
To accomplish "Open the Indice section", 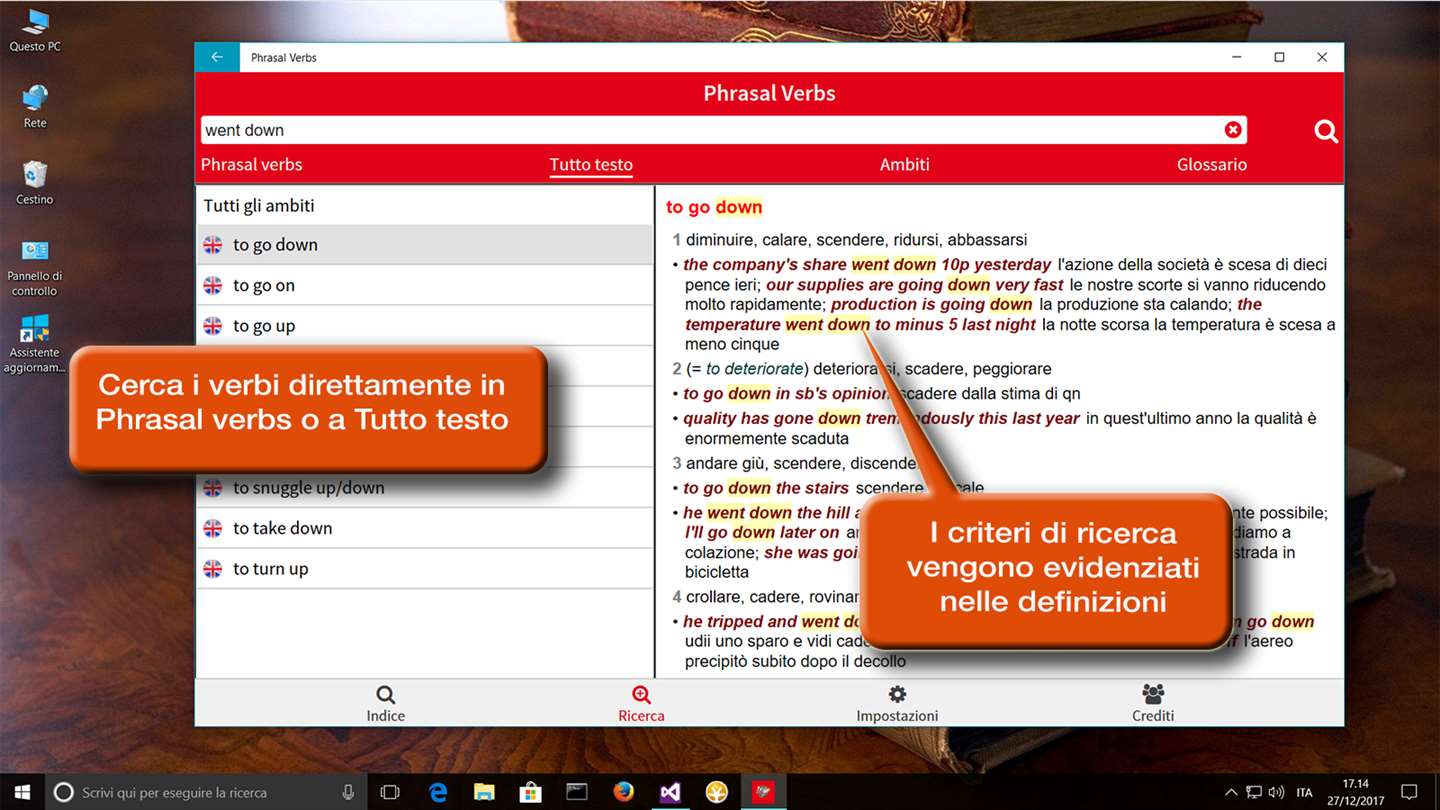I will tap(386, 703).
